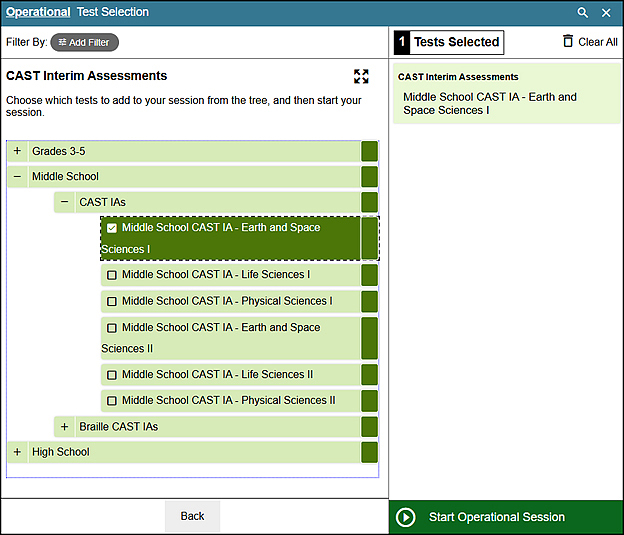Select the CAST IAs row label
Screen dimensions: 624x535
click(102, 202)
